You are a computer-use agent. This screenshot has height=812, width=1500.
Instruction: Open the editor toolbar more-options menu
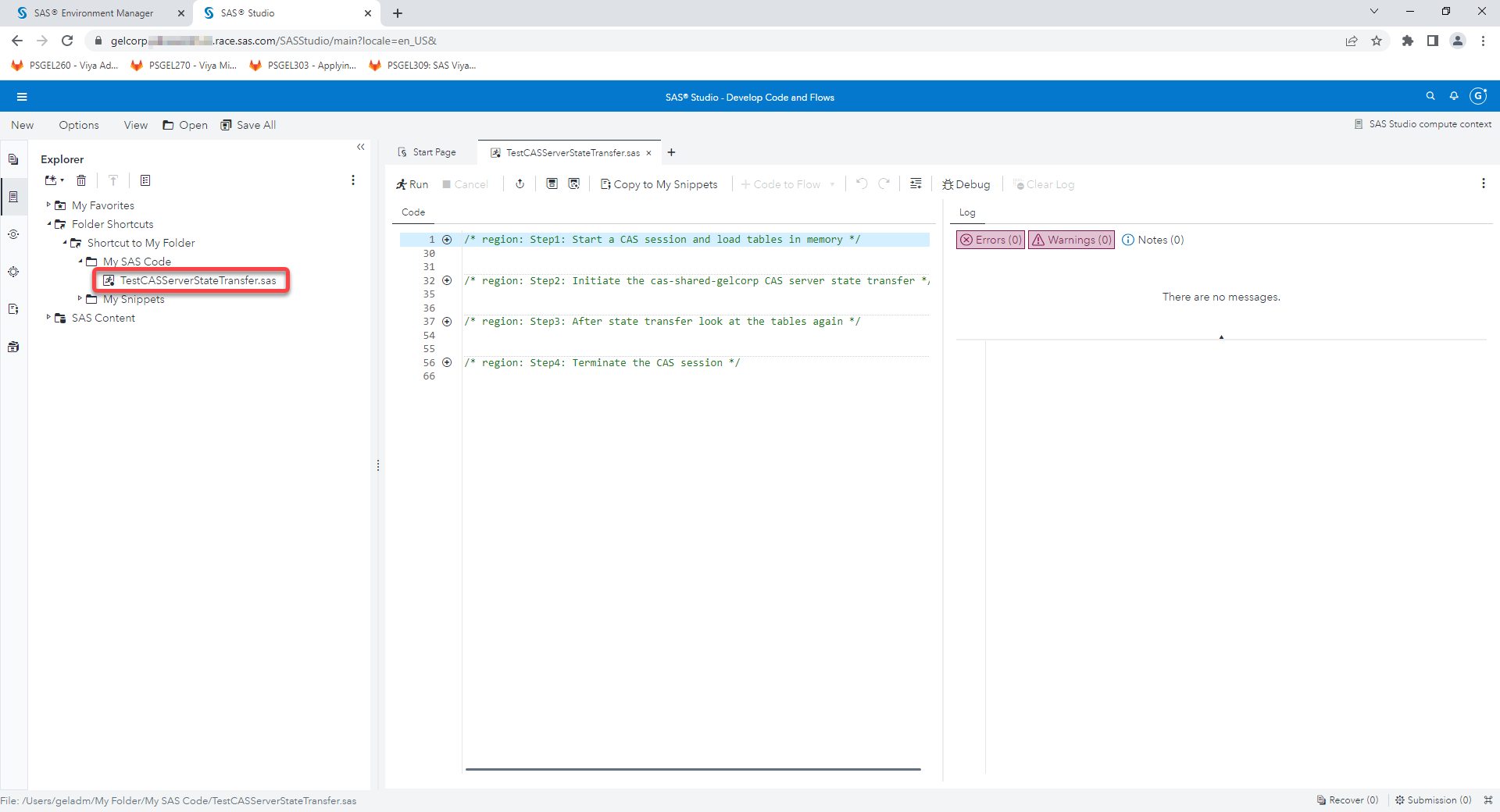point(1484,183)
